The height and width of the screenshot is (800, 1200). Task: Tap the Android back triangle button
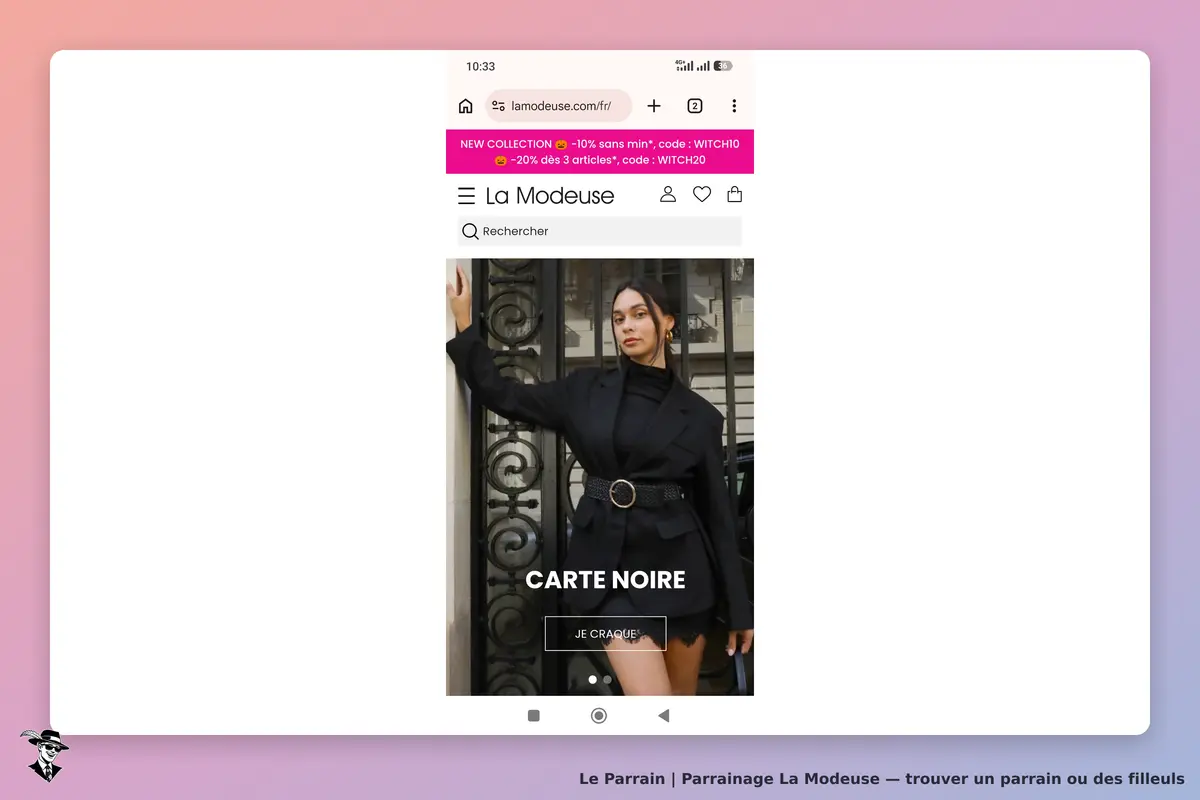tap(663, 715)
